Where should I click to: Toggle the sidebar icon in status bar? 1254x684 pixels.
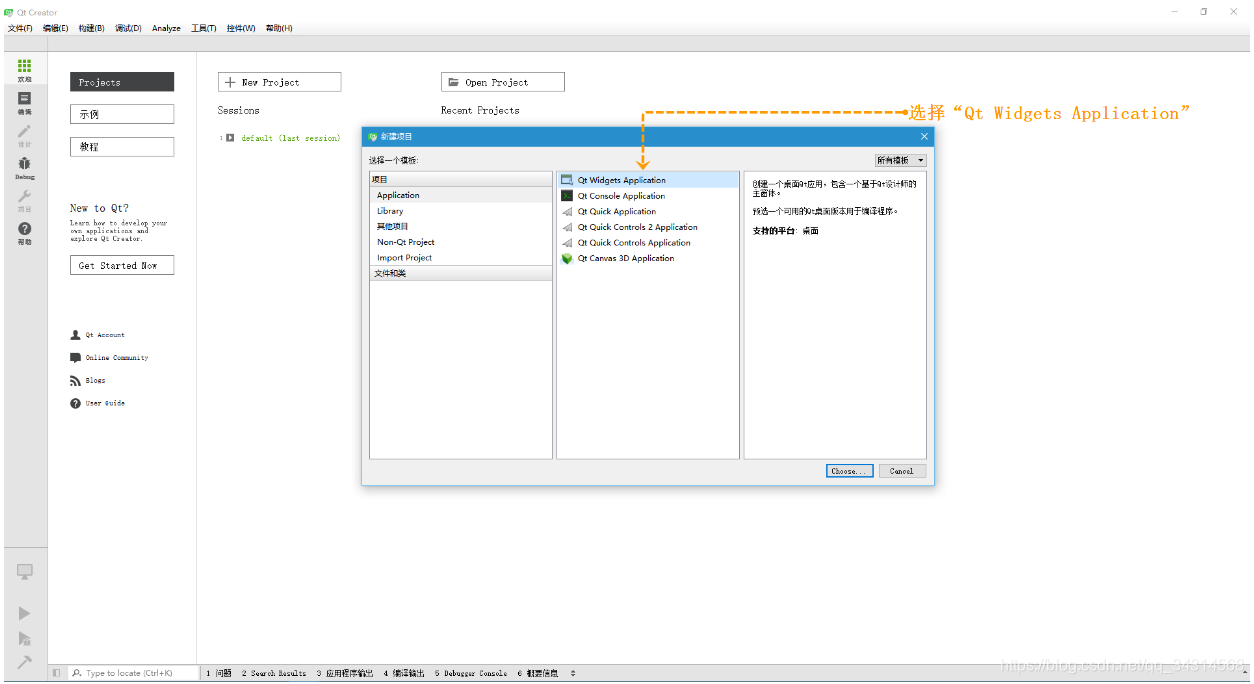point(56,673)
